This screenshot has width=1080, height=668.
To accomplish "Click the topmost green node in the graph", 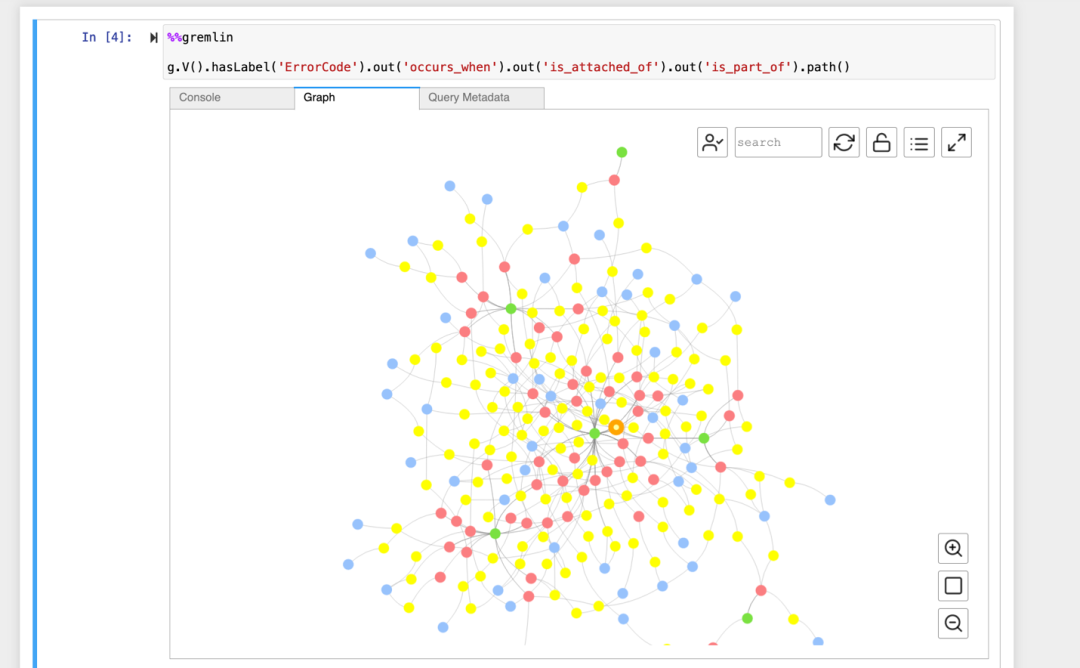I will coord(622,152).
